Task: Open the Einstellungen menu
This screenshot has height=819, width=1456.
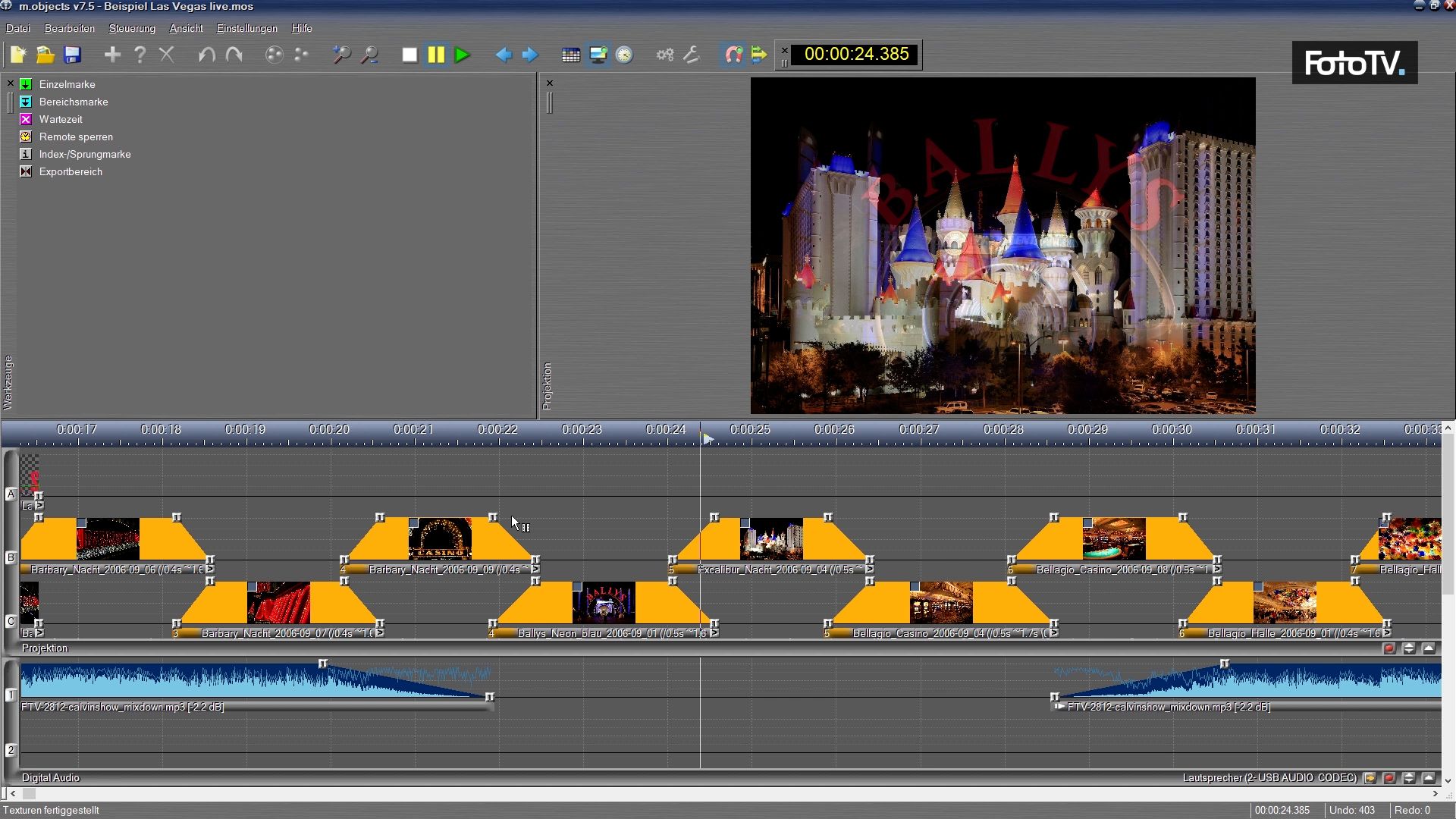Action: click(x=247, y=28)
